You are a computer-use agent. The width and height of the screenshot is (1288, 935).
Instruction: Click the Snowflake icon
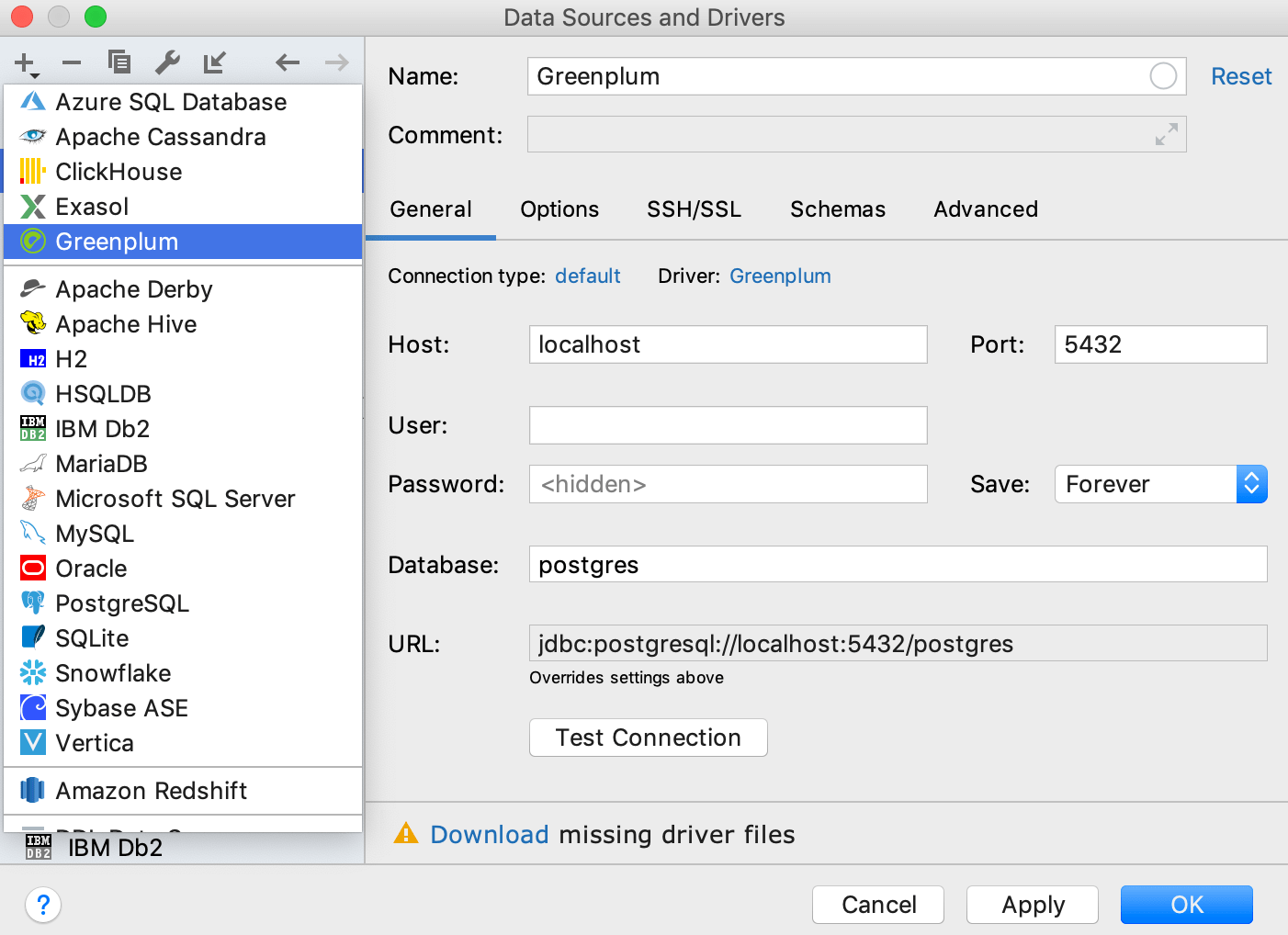tap(33, 673)
